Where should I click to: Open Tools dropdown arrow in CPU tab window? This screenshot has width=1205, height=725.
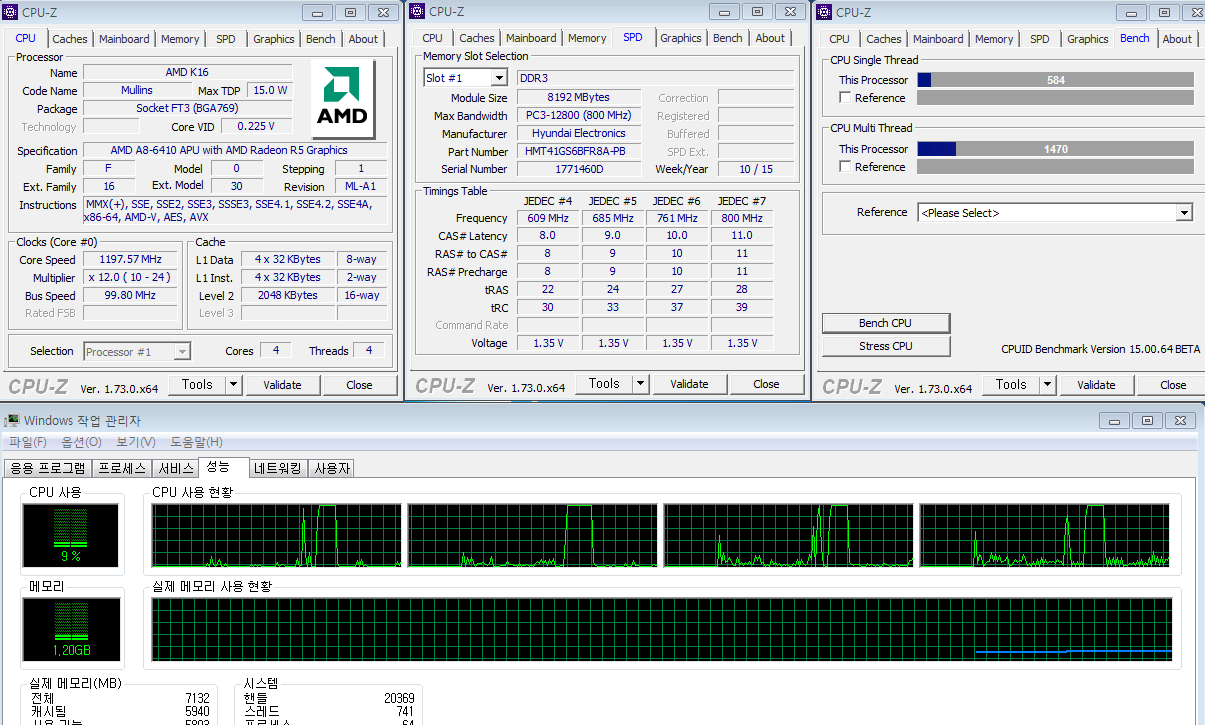(x=233, y=384)
